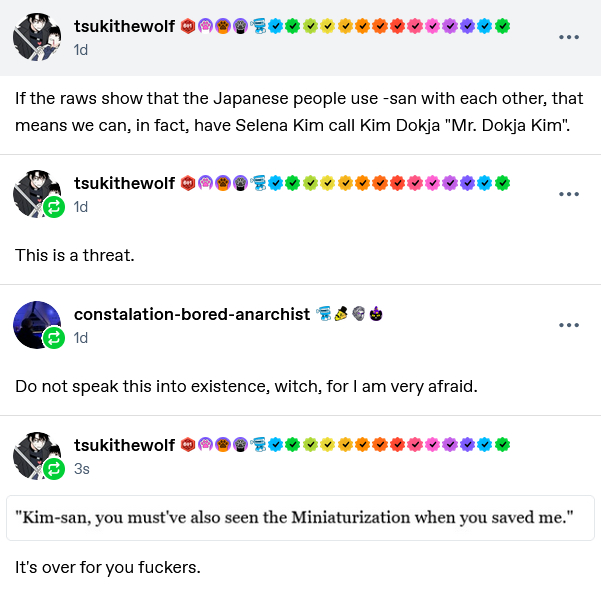Click the black cat badge after constalation-bored-anarchist's name
The image size is (601, 597).
(x=375, y=314)
